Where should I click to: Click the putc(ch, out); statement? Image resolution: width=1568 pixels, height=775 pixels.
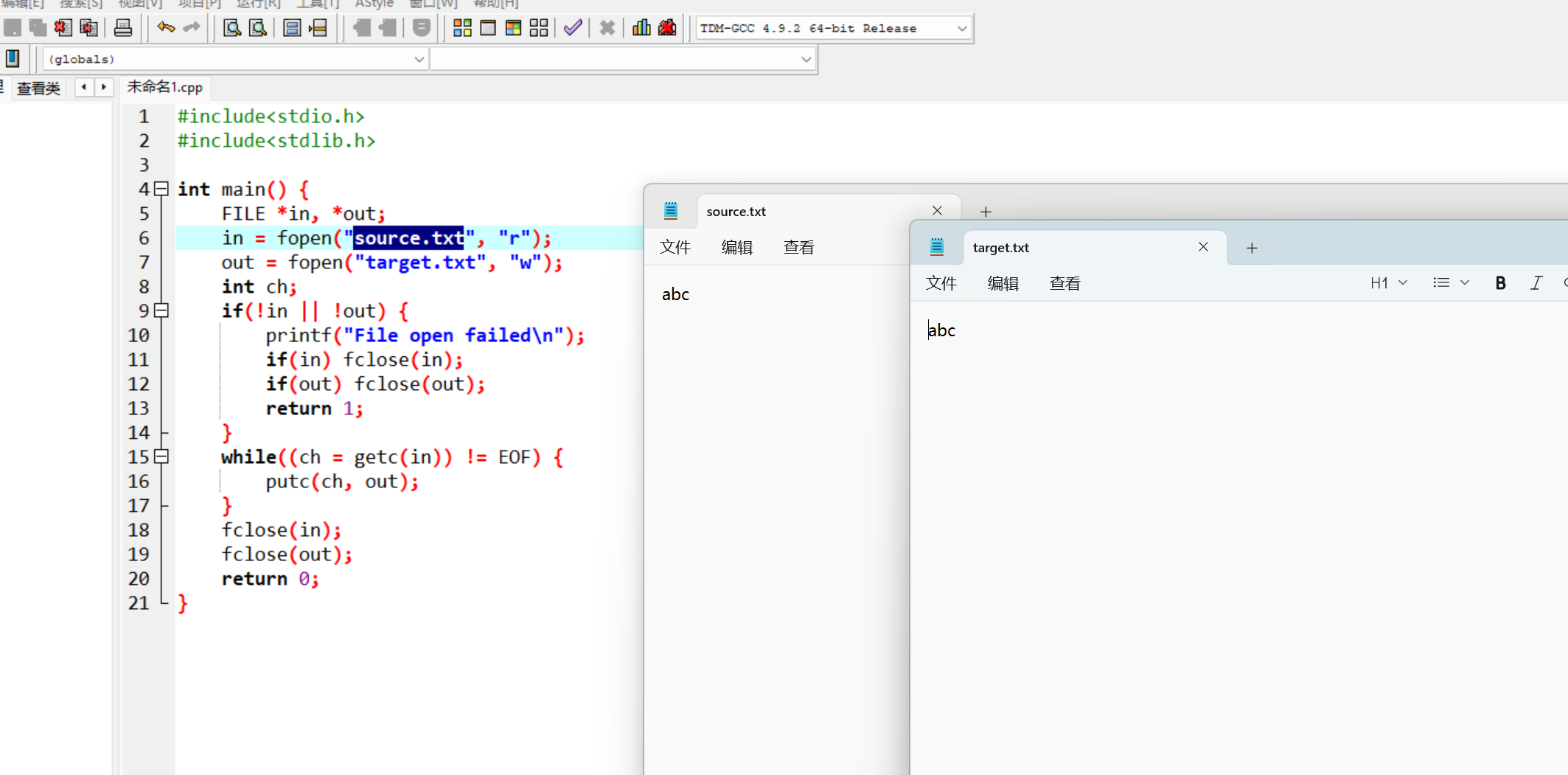click(343, 482)
